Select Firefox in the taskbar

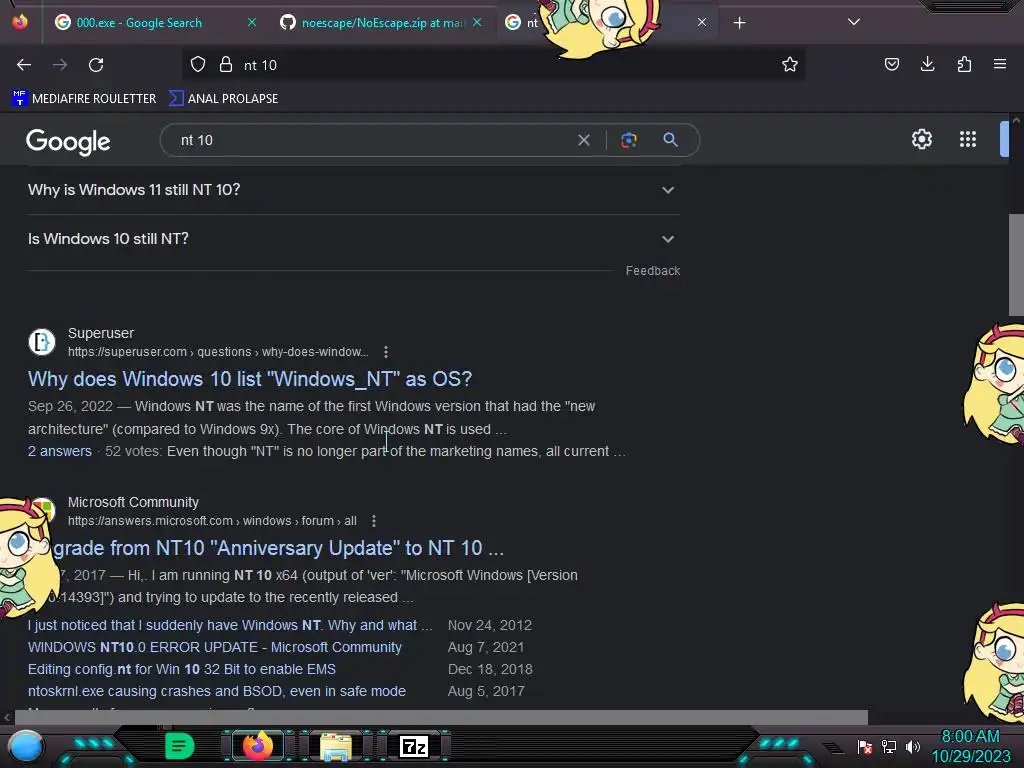pos(257,746)
